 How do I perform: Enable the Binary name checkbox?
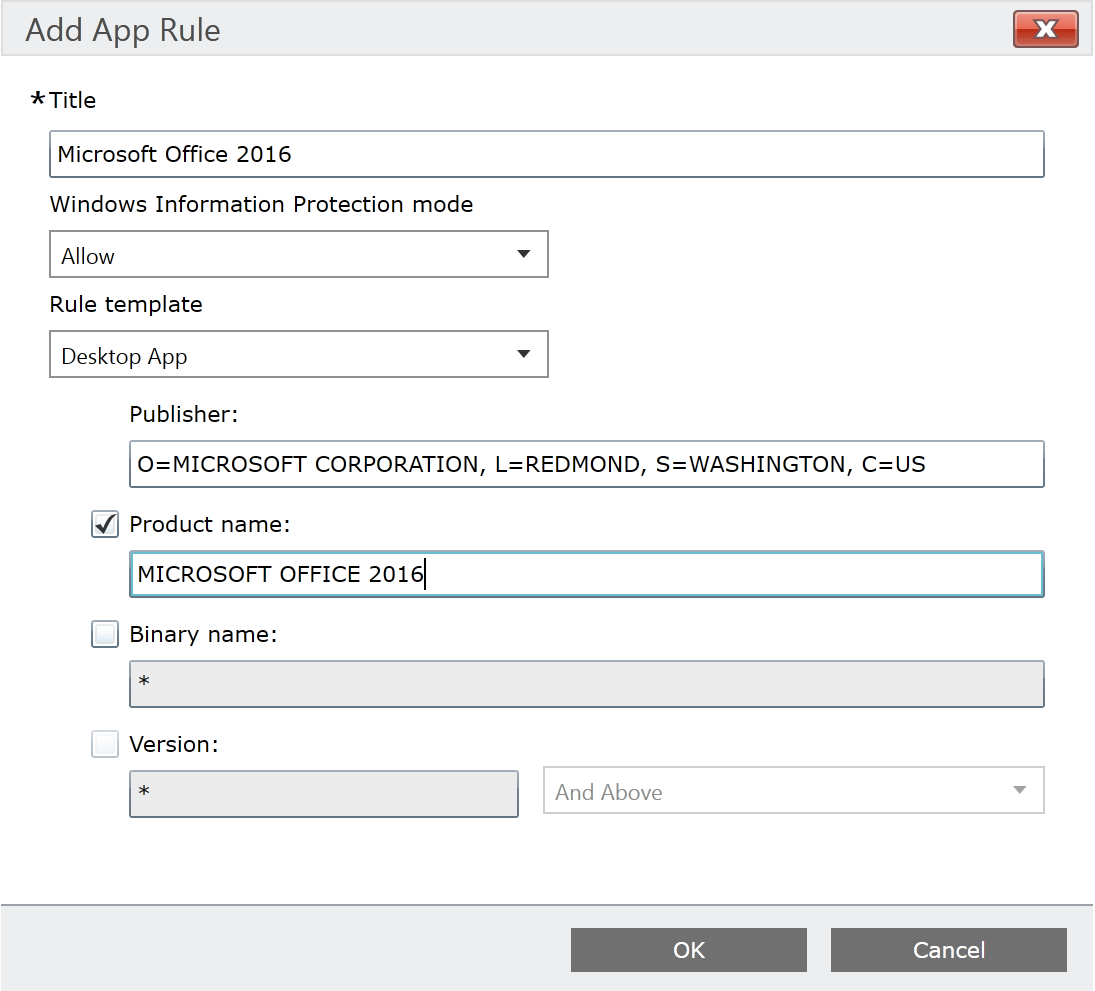[x=104, y=634]
